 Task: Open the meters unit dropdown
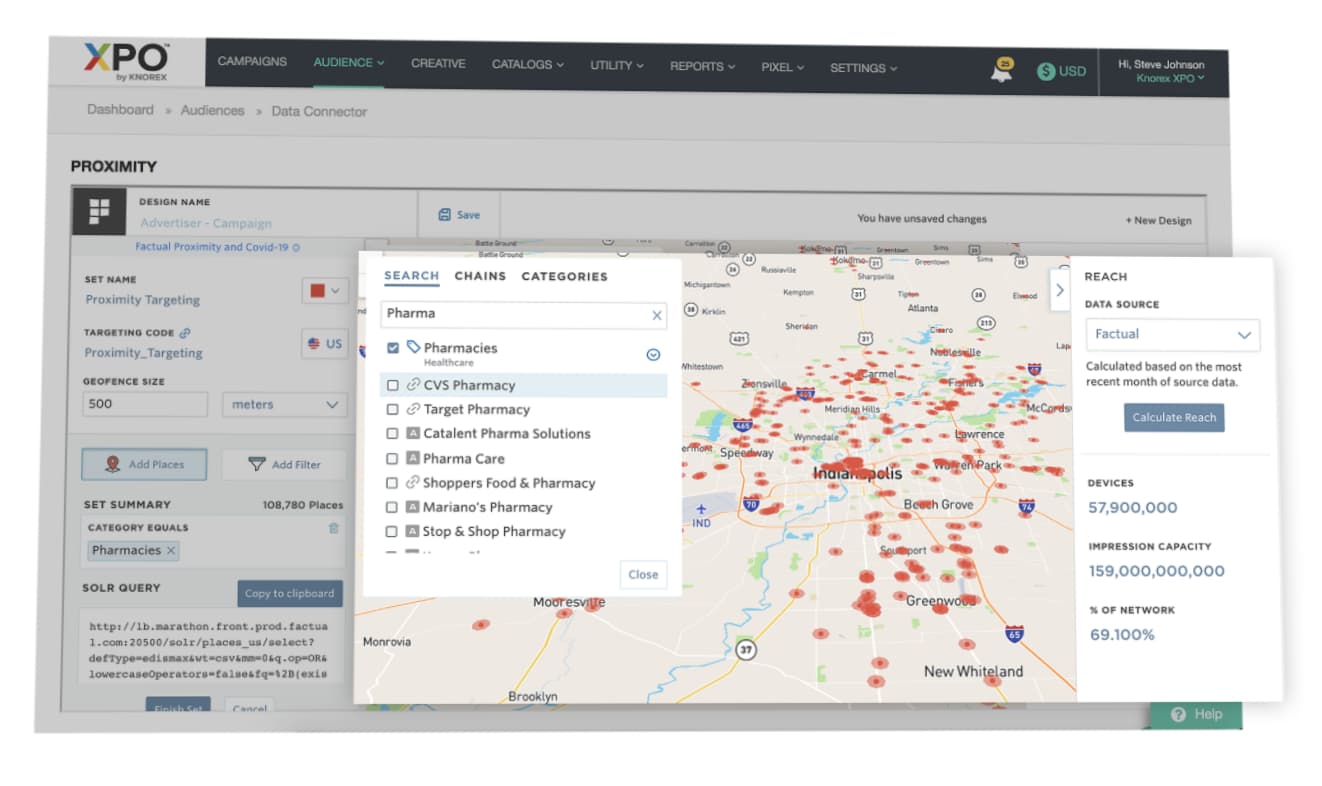[284, 405]
